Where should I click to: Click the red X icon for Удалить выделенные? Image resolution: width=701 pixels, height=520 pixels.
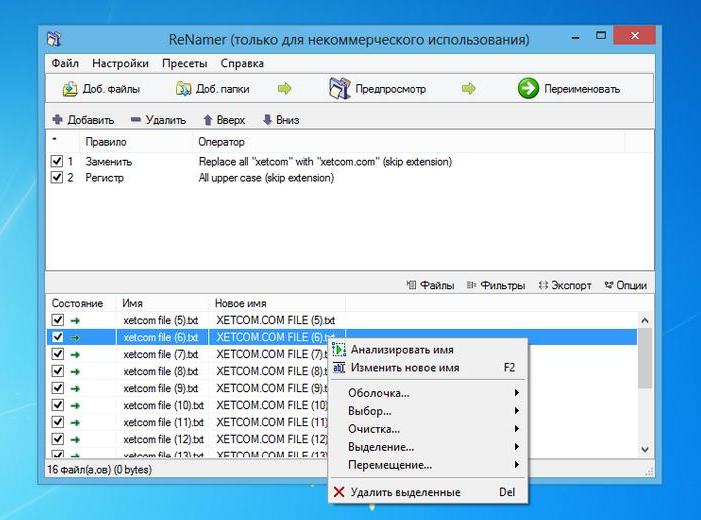339,492
